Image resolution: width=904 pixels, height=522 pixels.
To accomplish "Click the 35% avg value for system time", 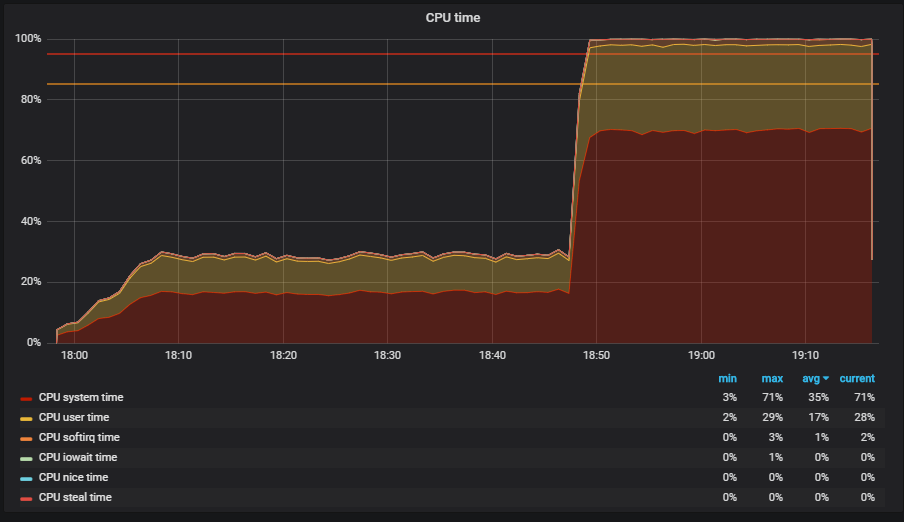I will [818, 397].
